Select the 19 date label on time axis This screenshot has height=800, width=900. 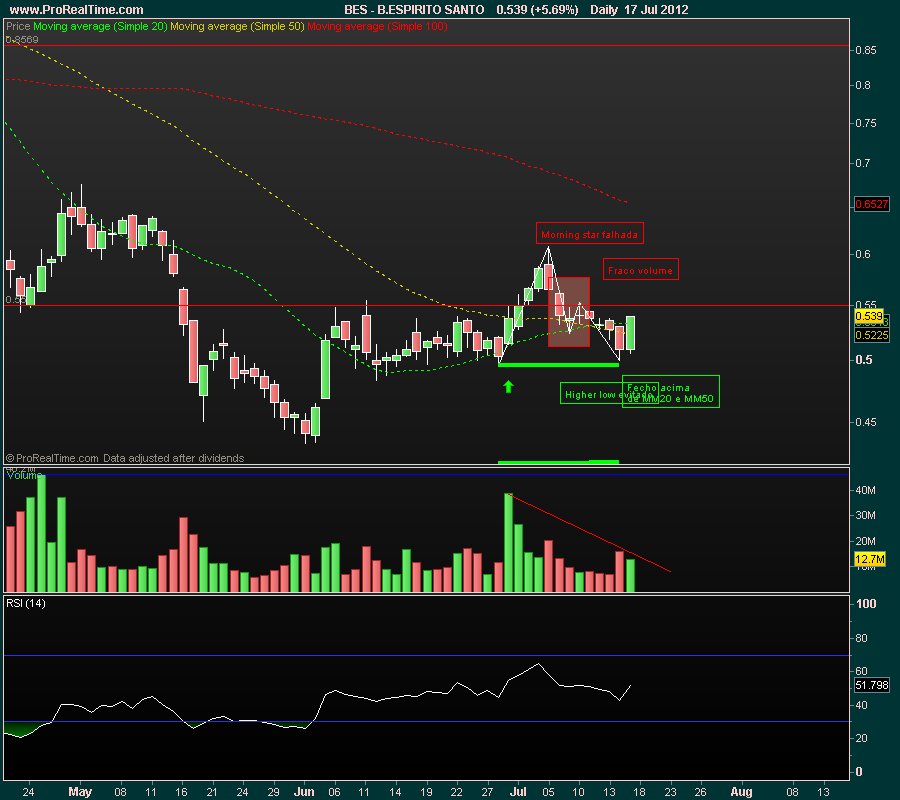click(x=426, y=792)
